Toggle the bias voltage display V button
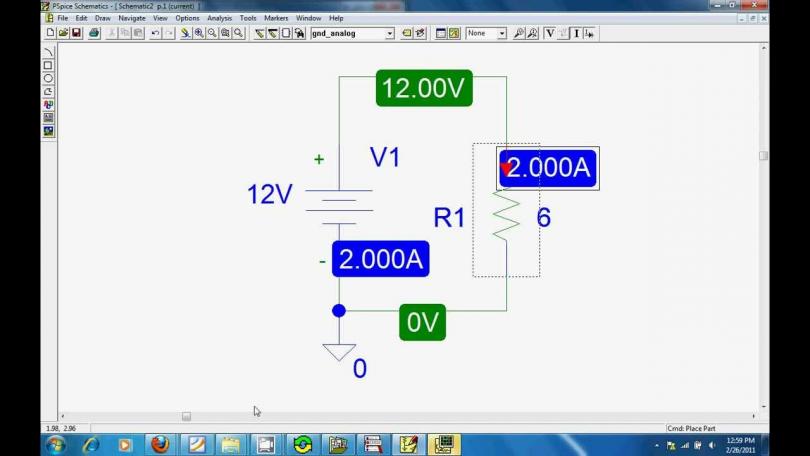The height and width of the screenshot is (456, 810). (549, 33)
